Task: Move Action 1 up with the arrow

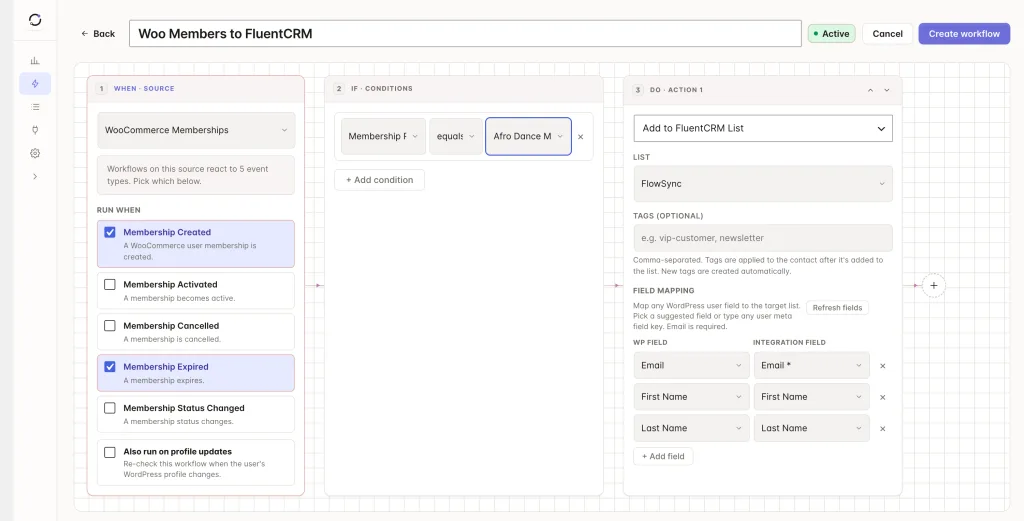Action: point(871,90)
